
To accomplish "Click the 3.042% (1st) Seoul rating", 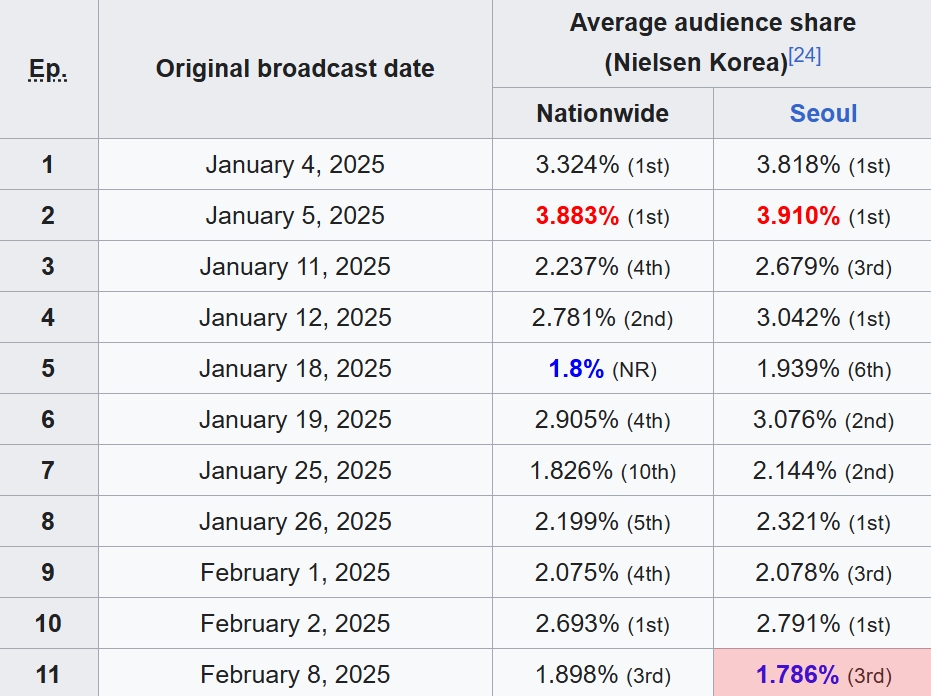I will point(822,318).
